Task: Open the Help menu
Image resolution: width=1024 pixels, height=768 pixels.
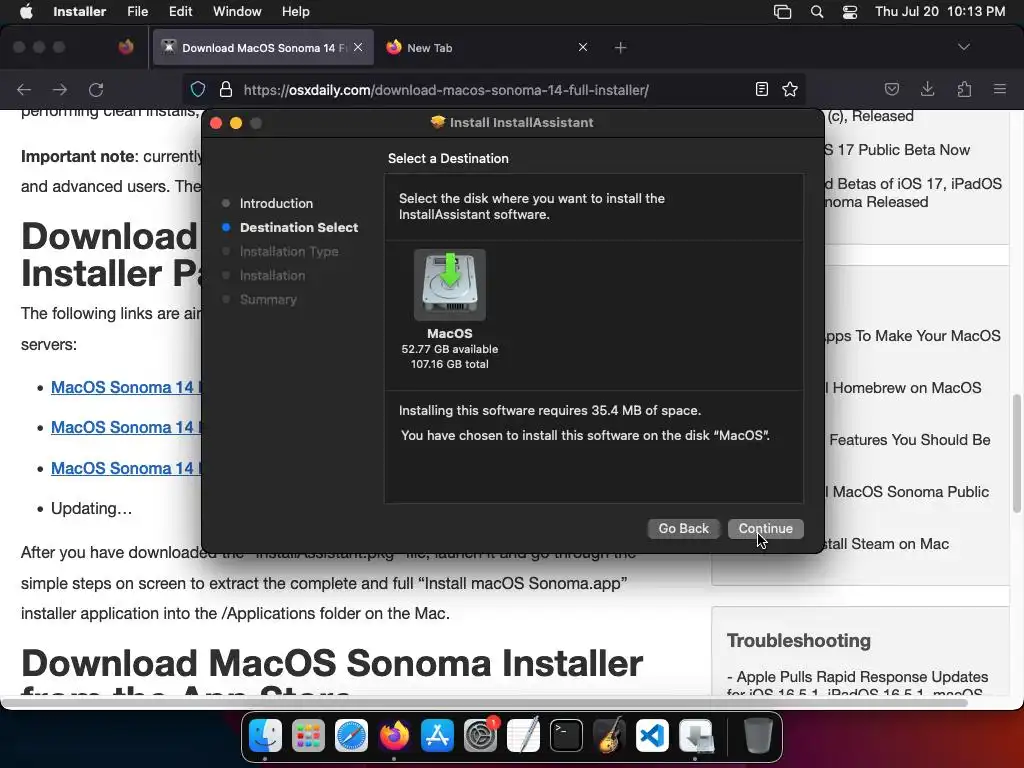Action: [295, 11]
